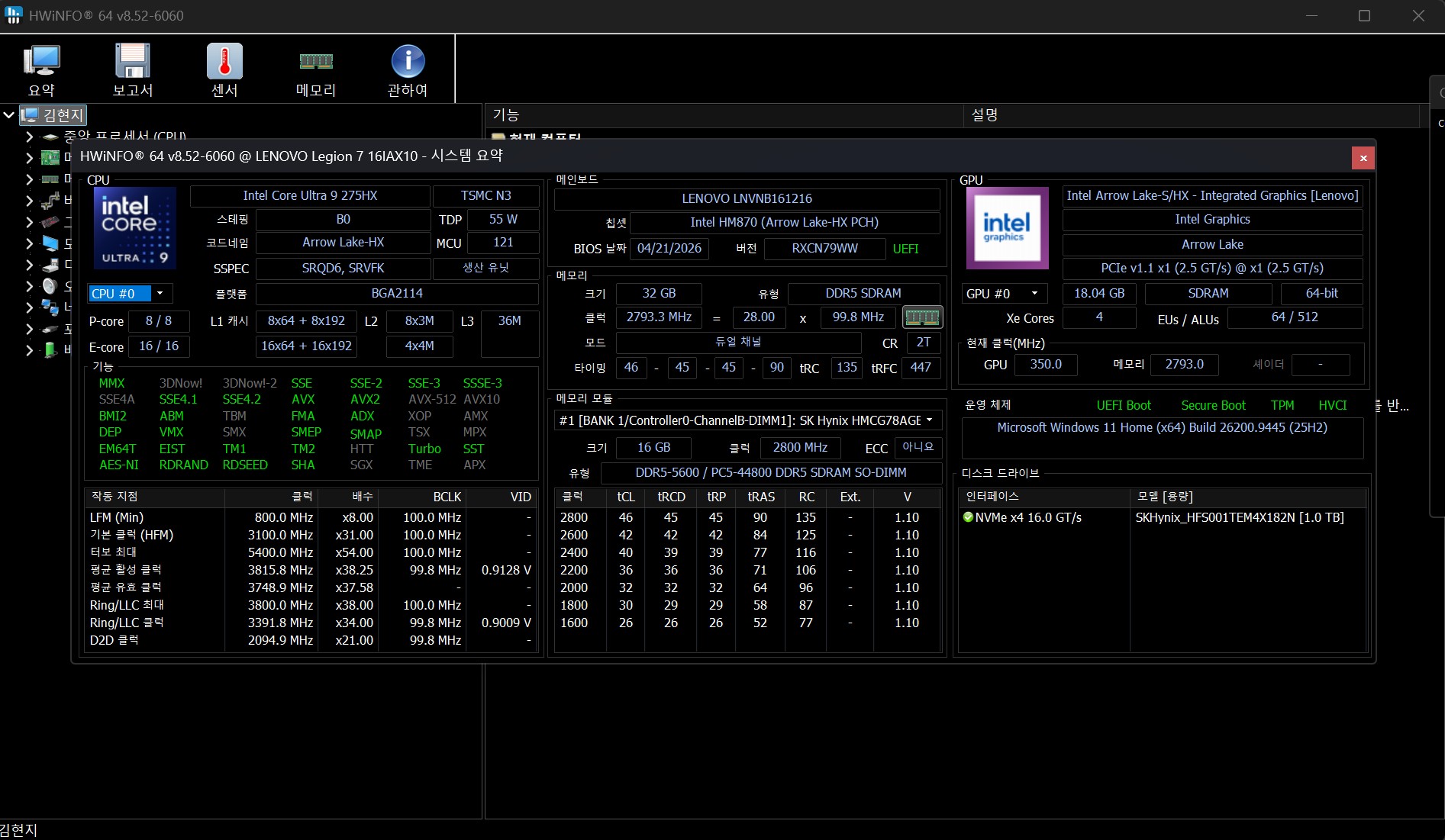
Task: Click the Secure Boot status label
Action: [x=1213, y=406]
